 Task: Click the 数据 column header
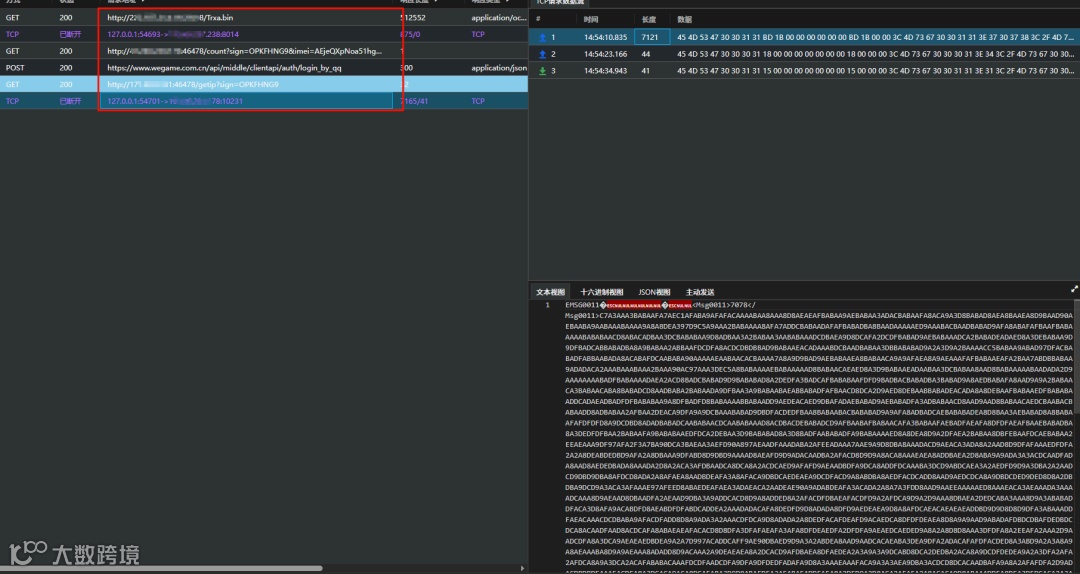tap(685, 19)
